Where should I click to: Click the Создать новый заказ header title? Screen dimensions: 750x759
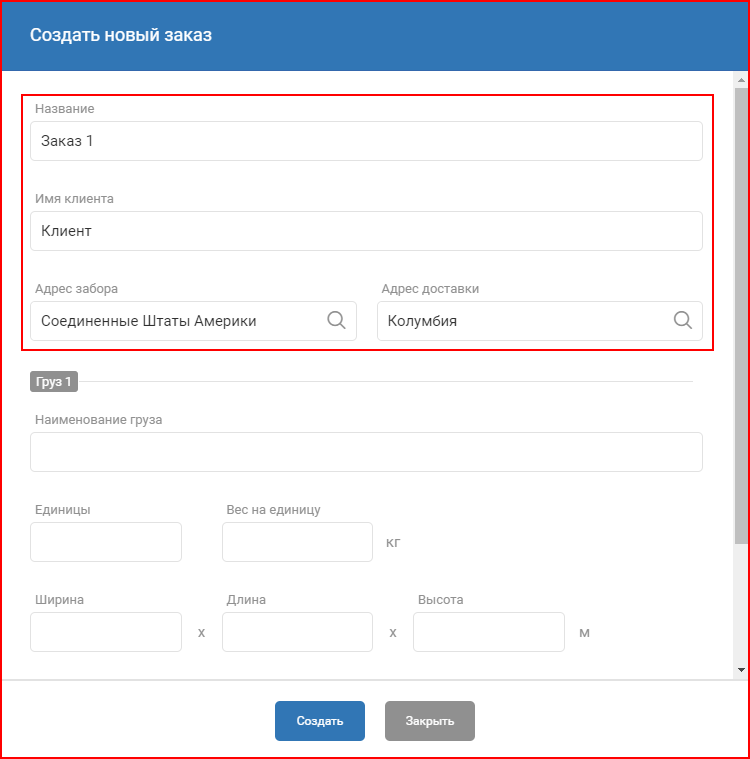[x=121, y=35]
